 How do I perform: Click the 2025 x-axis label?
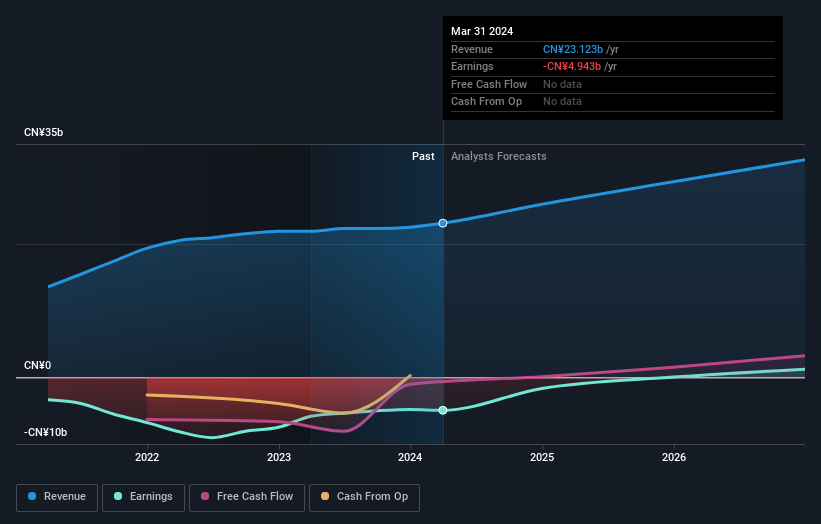pos(542,458)
